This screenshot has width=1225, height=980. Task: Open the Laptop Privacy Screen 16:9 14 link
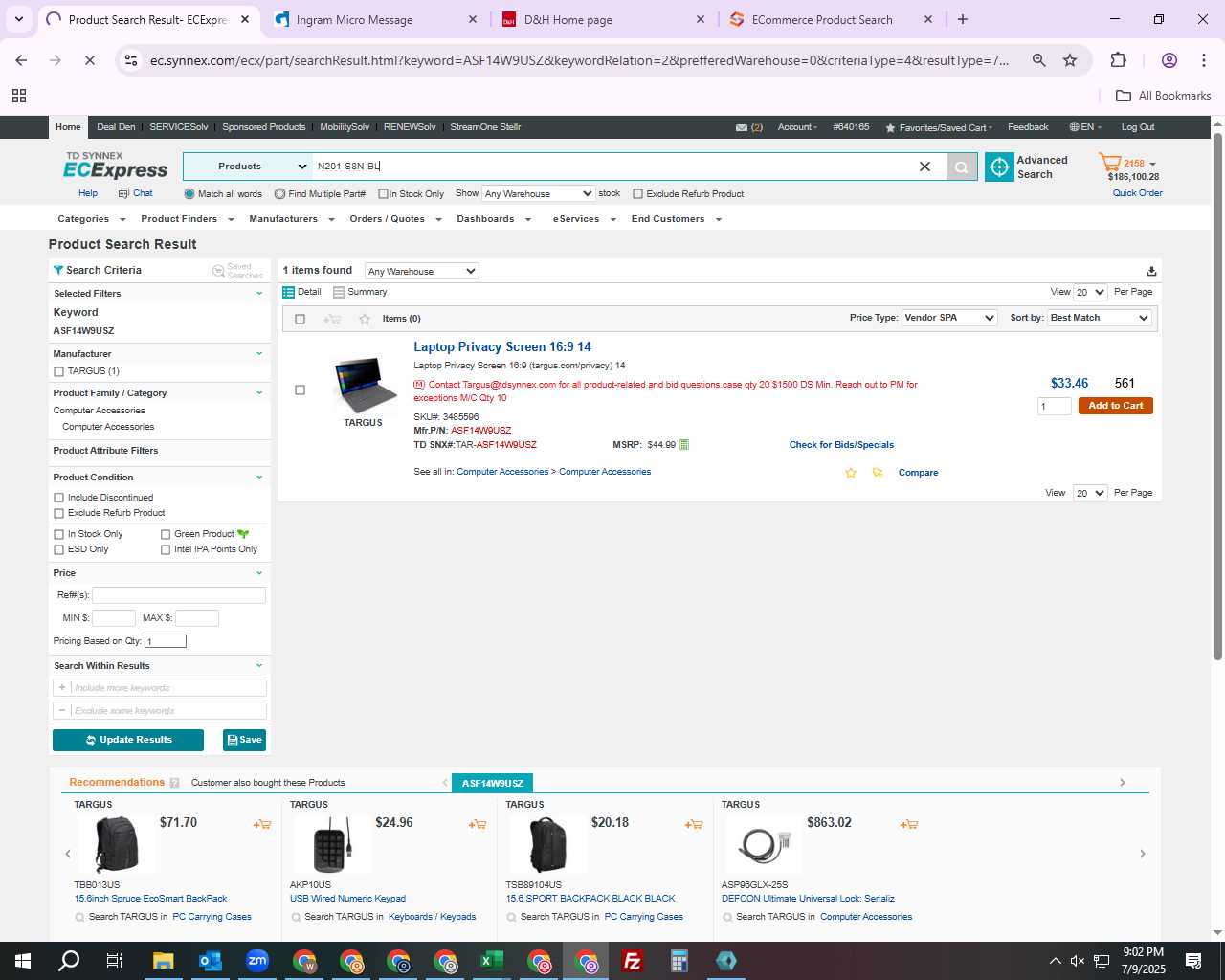502,347
